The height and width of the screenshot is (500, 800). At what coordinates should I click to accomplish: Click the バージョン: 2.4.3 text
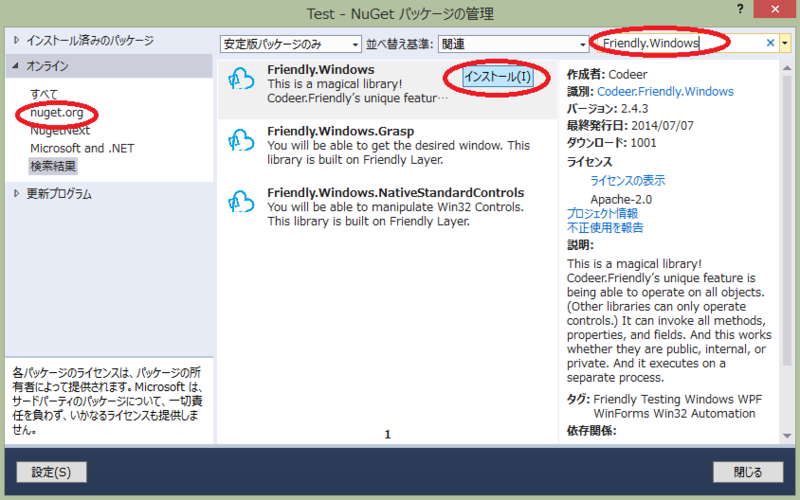pos(607,109)
